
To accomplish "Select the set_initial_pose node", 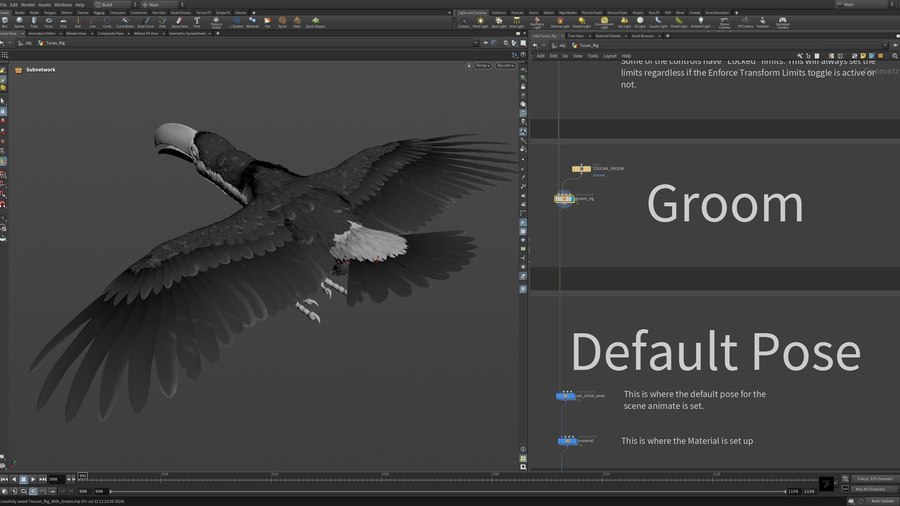I will [x=565, y=396].
